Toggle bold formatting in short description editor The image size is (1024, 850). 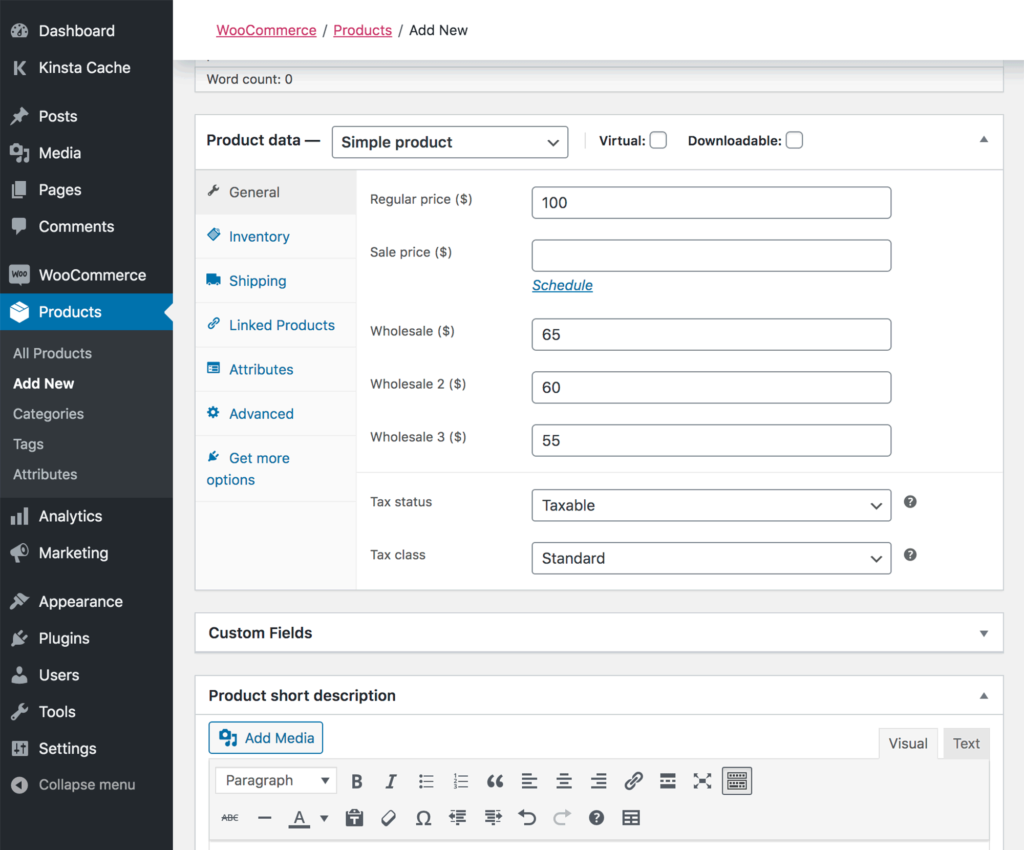coord(357,781)
